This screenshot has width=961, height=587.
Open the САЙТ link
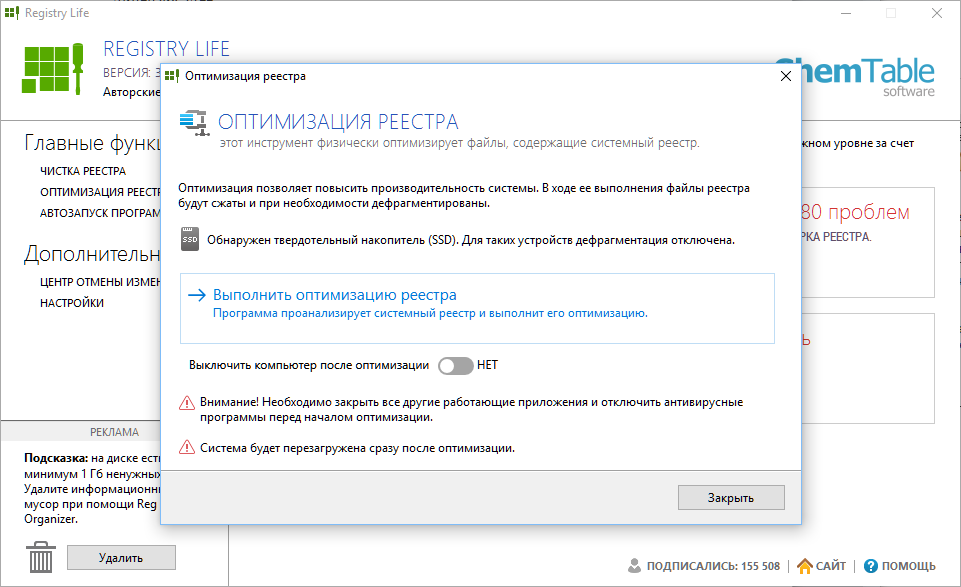(830, 566)
